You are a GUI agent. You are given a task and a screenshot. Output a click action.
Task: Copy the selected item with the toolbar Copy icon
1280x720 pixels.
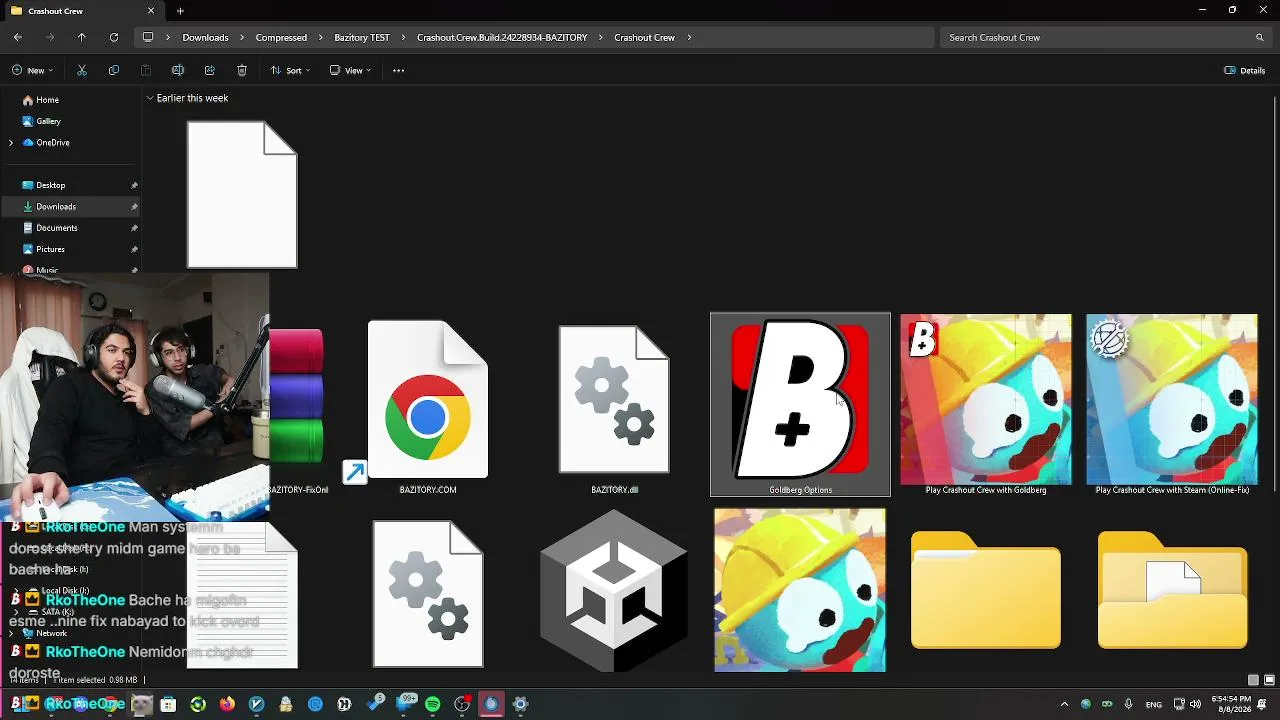tap(114, 70)
